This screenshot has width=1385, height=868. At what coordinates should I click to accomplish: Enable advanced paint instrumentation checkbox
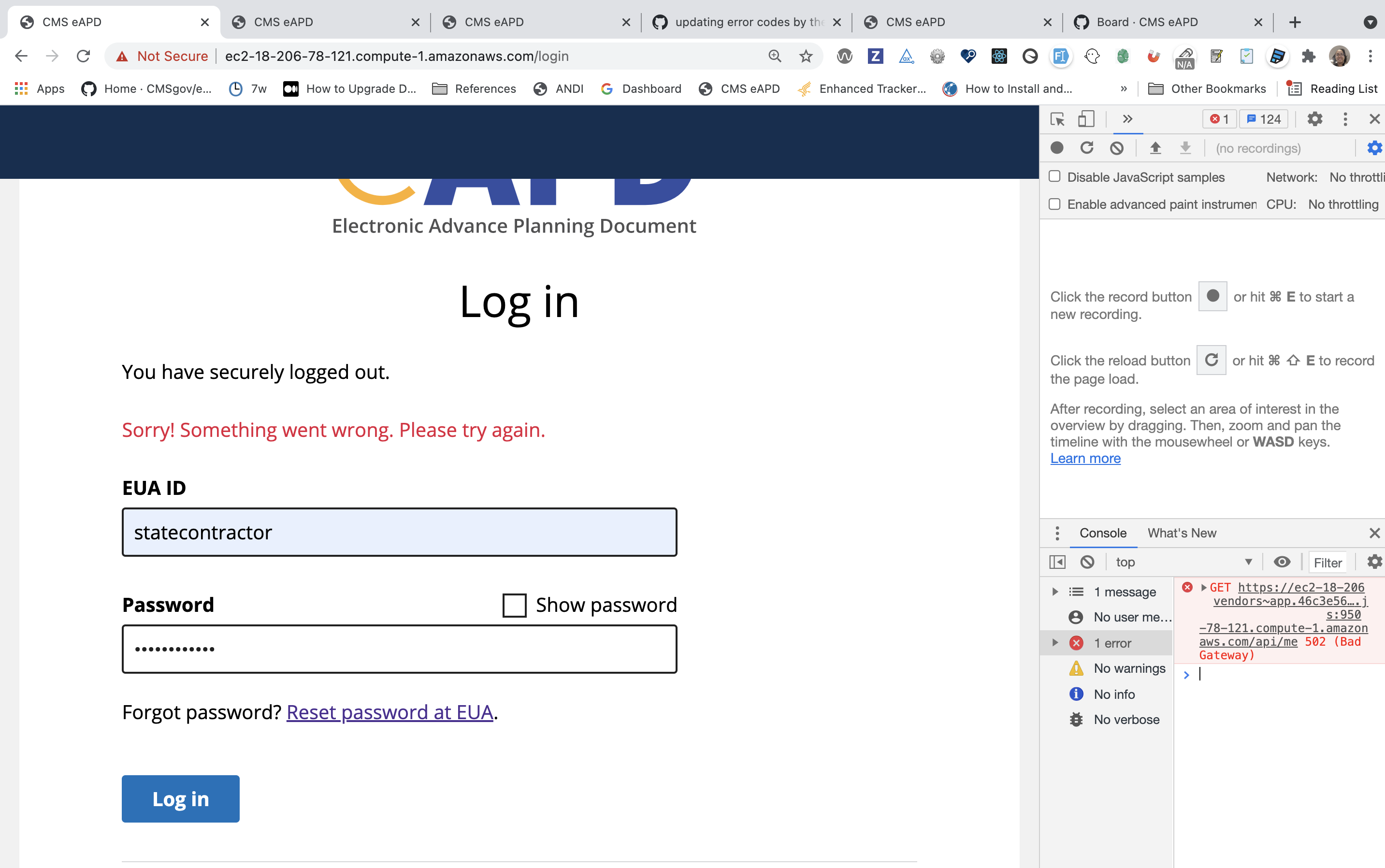coord(1054,204)
